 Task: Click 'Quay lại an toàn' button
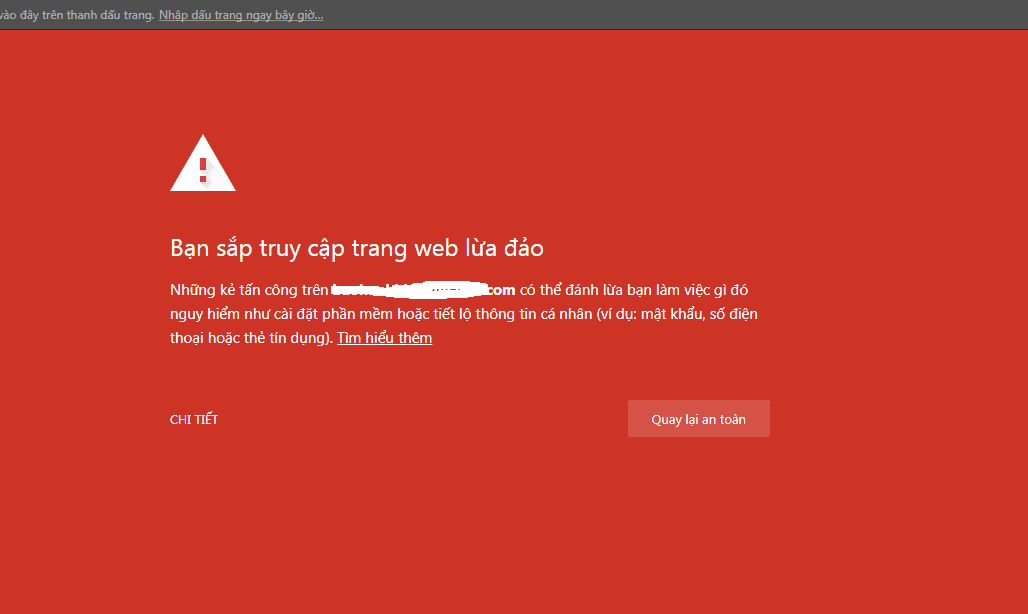[x=698, y=419]
